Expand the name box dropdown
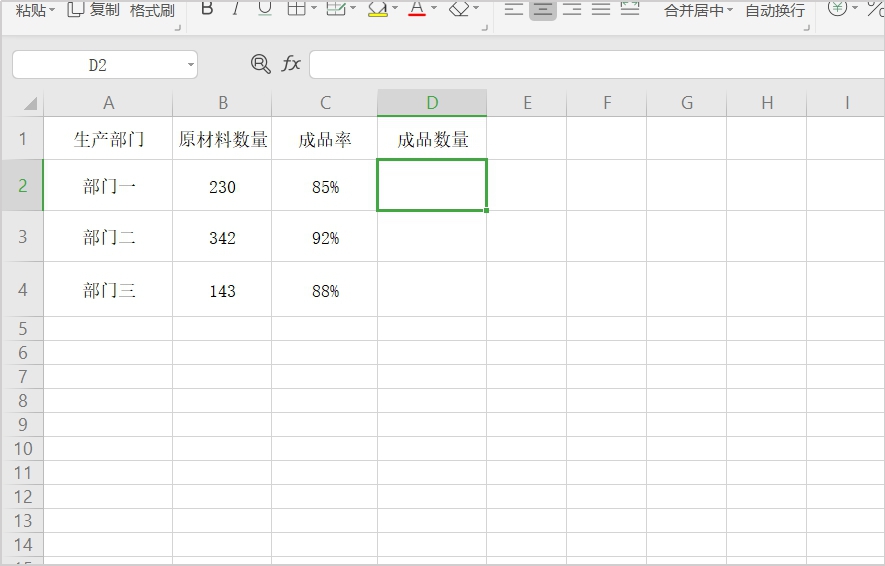 (190, 65)
